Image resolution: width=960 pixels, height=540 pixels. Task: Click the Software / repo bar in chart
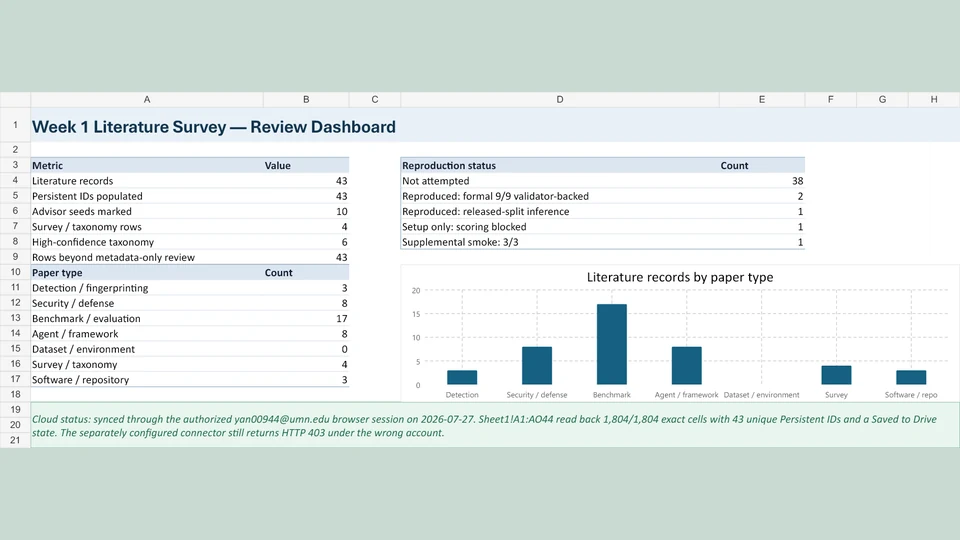[x=911, y=377]
